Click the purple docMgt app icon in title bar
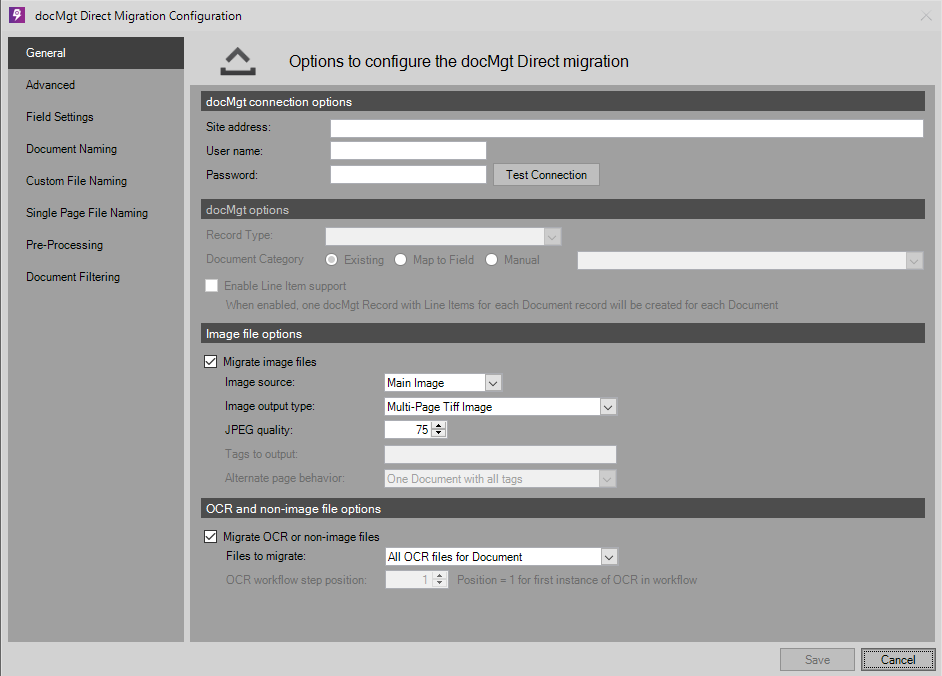 tap(17, 15)
